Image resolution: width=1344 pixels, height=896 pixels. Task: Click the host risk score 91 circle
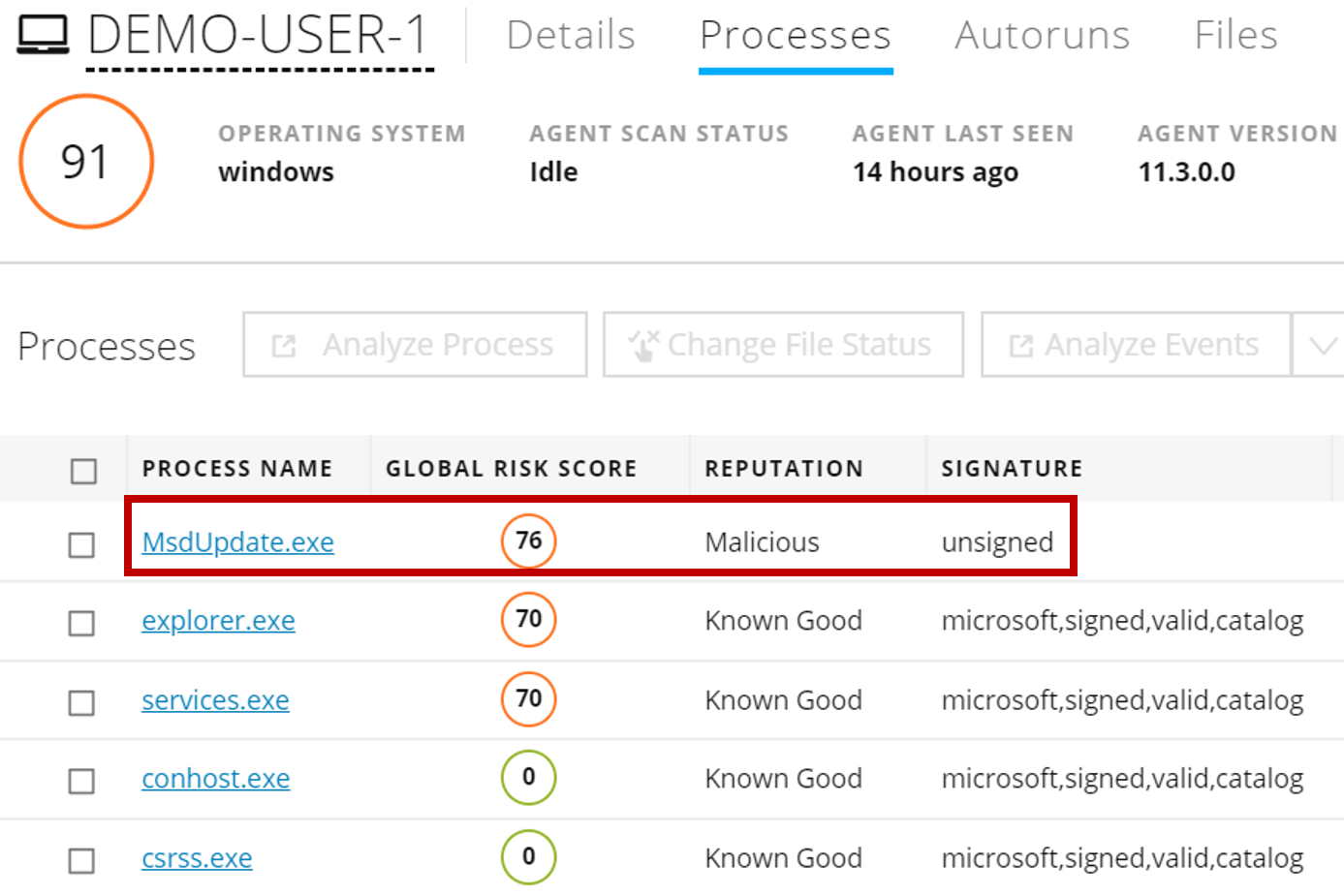click(x=86, y=161)
